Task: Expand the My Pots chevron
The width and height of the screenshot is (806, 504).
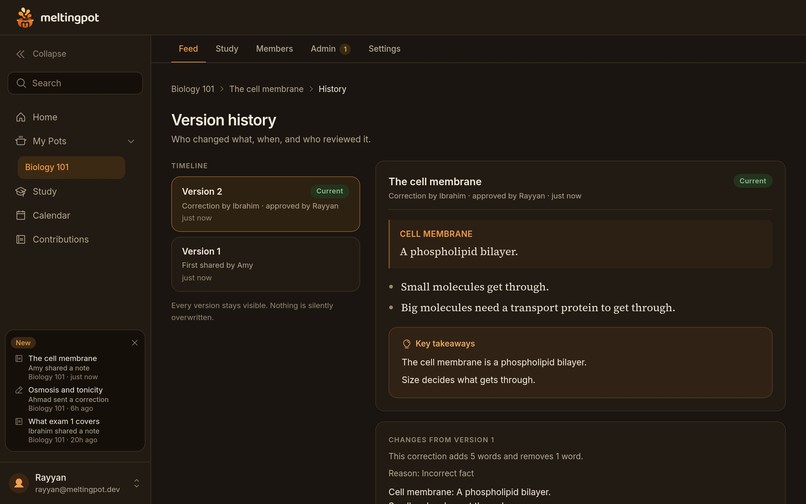Action: click(131, 141)
